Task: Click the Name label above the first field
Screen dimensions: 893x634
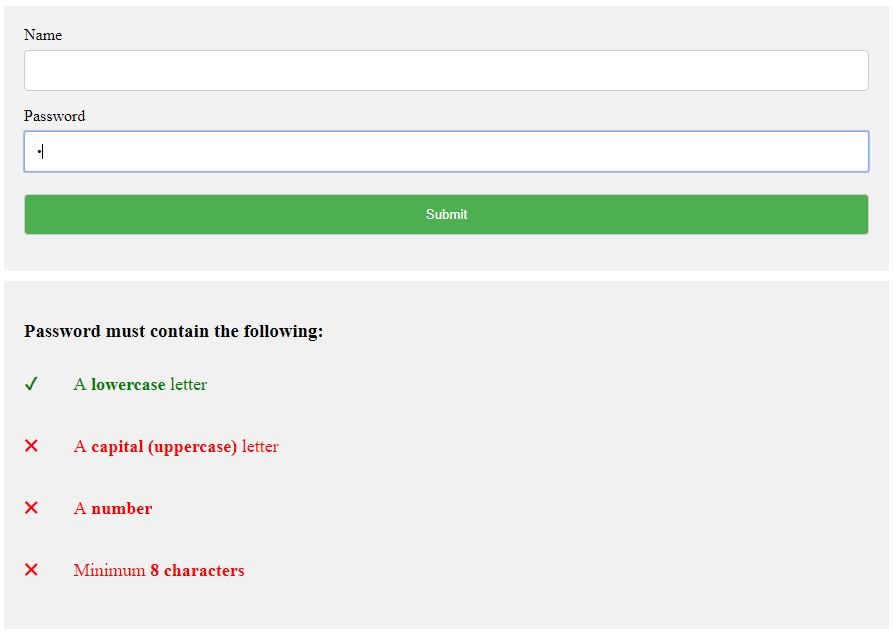Action: (x=44, y=35)
